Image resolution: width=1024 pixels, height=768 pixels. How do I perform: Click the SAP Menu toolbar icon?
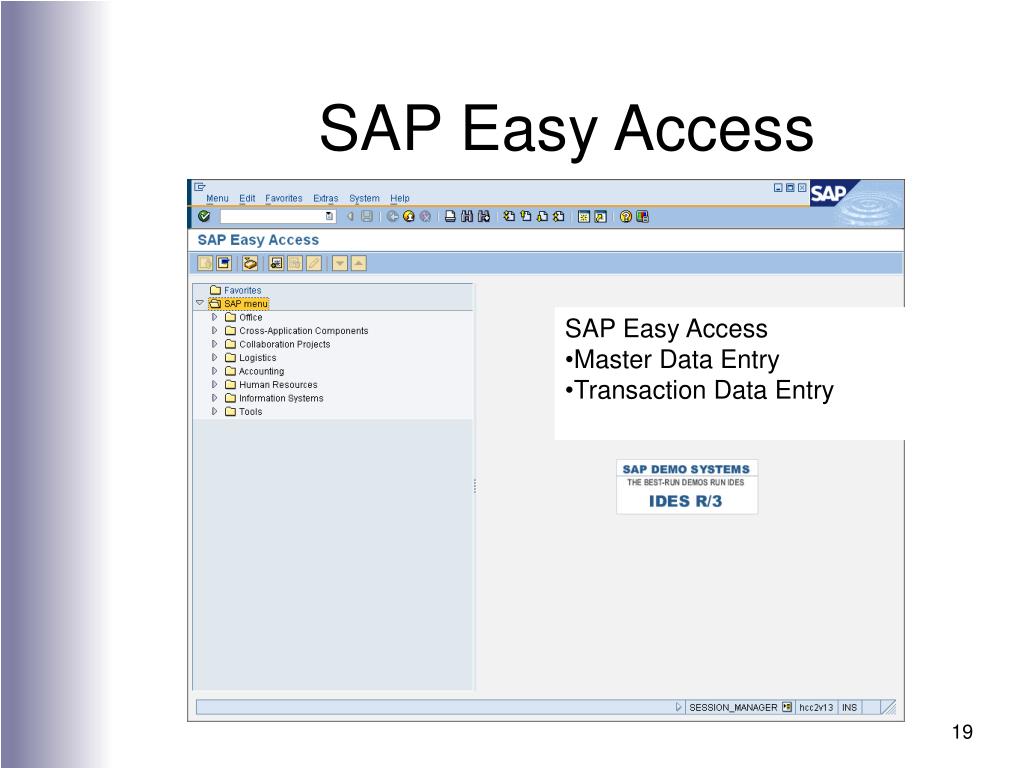[x=223, y=263]
